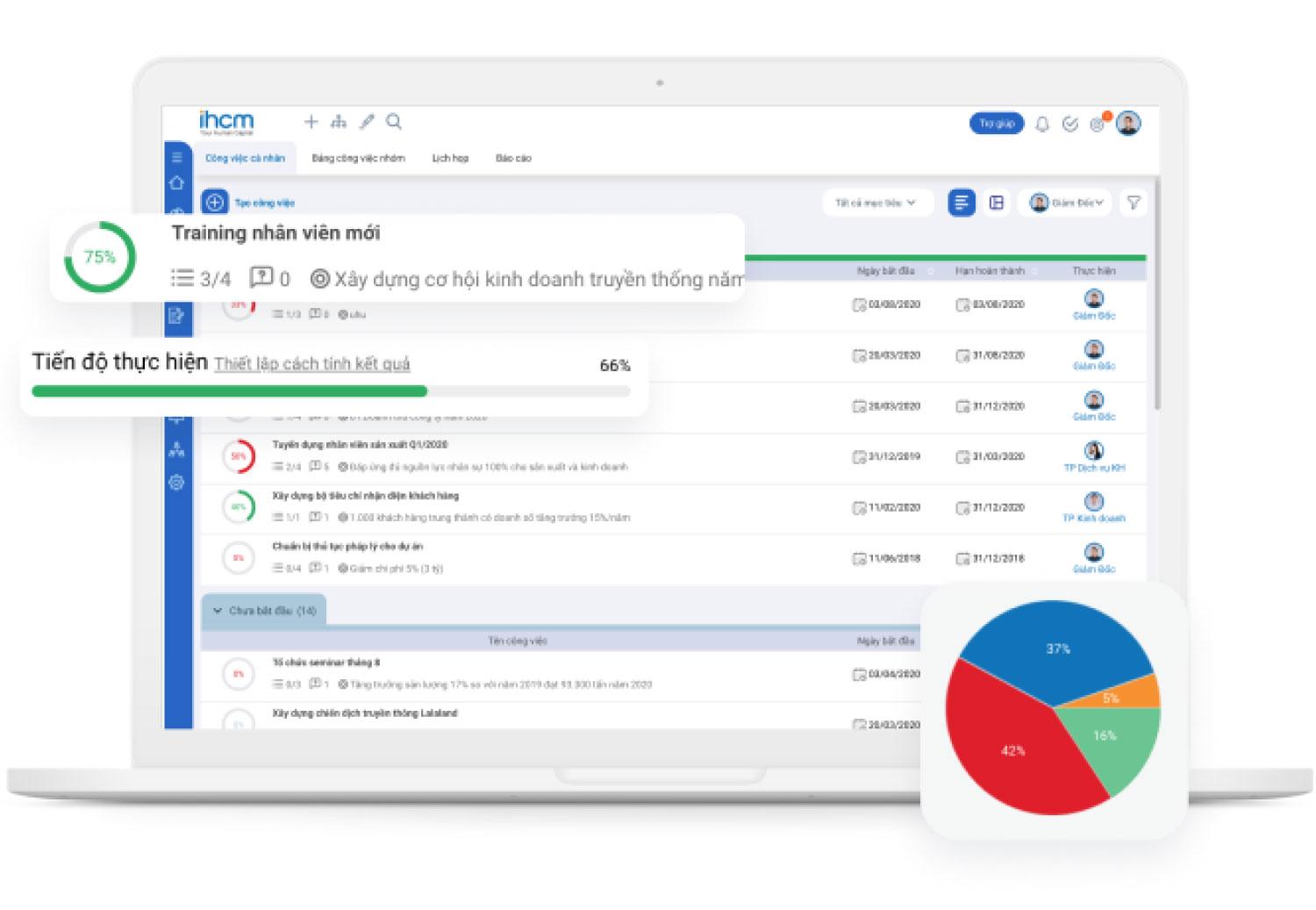Click the progress ring on Tổ chức seminar row
Screen dimensions: 1316x910
[x=239, y=674]
